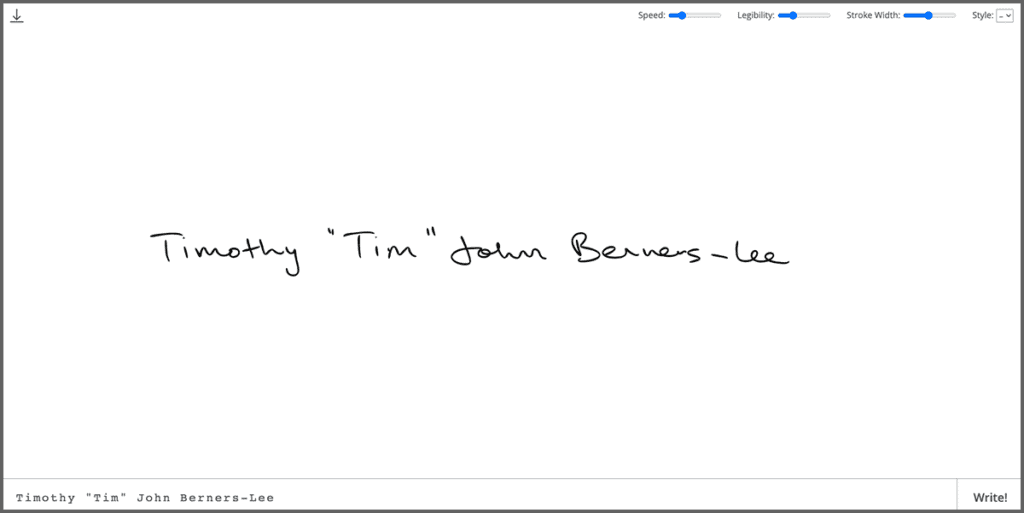The width and height of the screenshot is (1024, 513).
Task: Click the "Stroke Width:" label
Action: click(x=873, y=16)
